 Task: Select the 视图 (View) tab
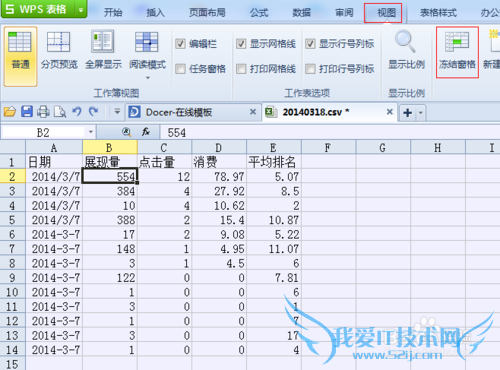click(383, 13)
